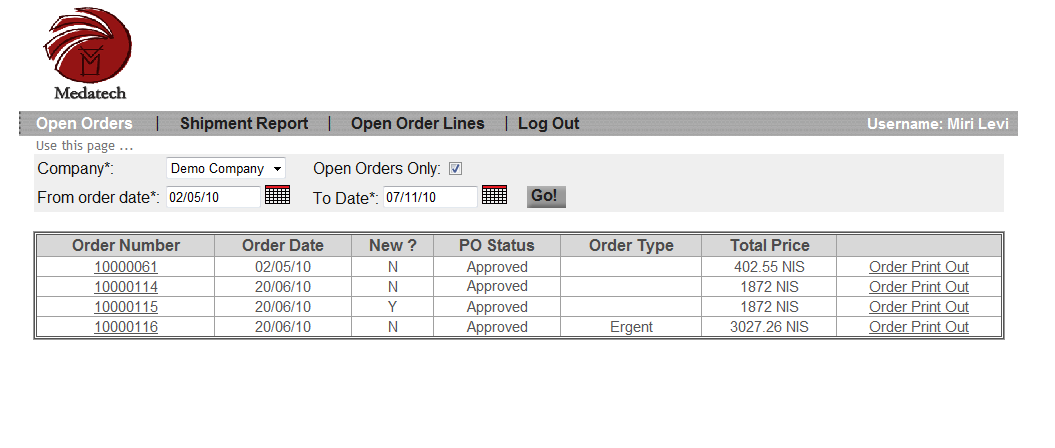Go to Shipment Report
Viewport: 1055px width, 448px height.
(244, 124)
